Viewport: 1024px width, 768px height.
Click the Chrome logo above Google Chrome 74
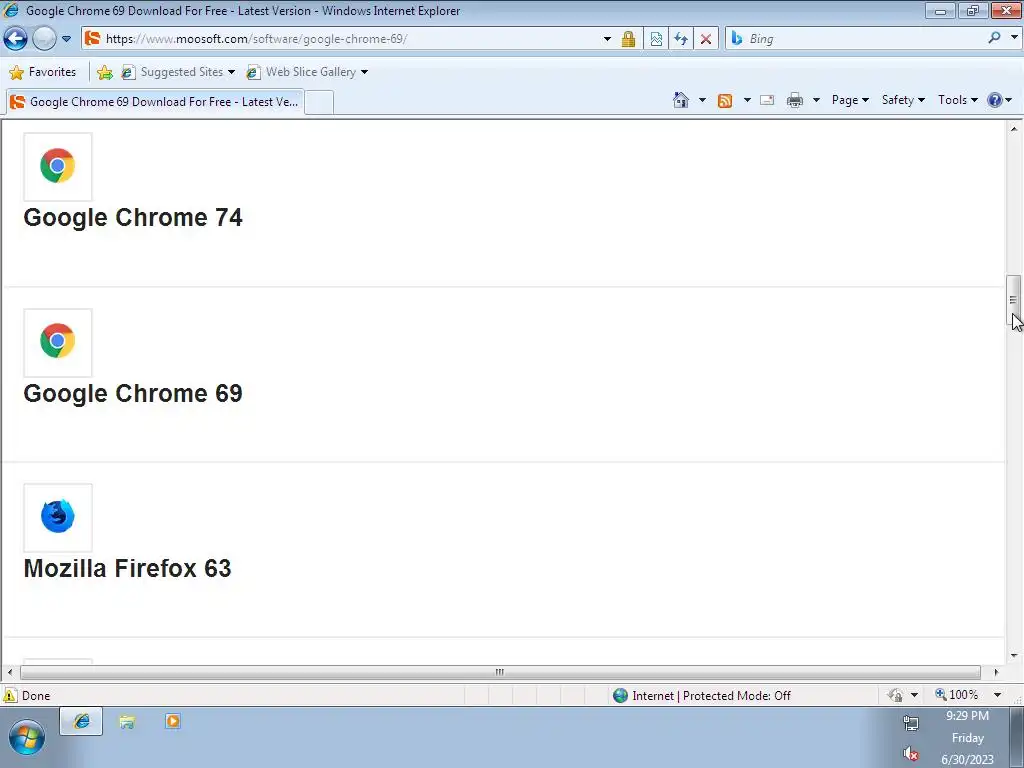click(x=57, y=166)
